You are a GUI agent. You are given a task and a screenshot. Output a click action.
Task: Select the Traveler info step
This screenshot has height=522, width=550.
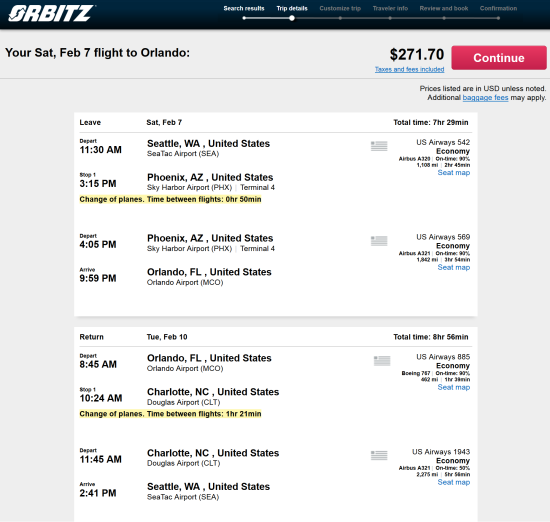pos(390,8)
